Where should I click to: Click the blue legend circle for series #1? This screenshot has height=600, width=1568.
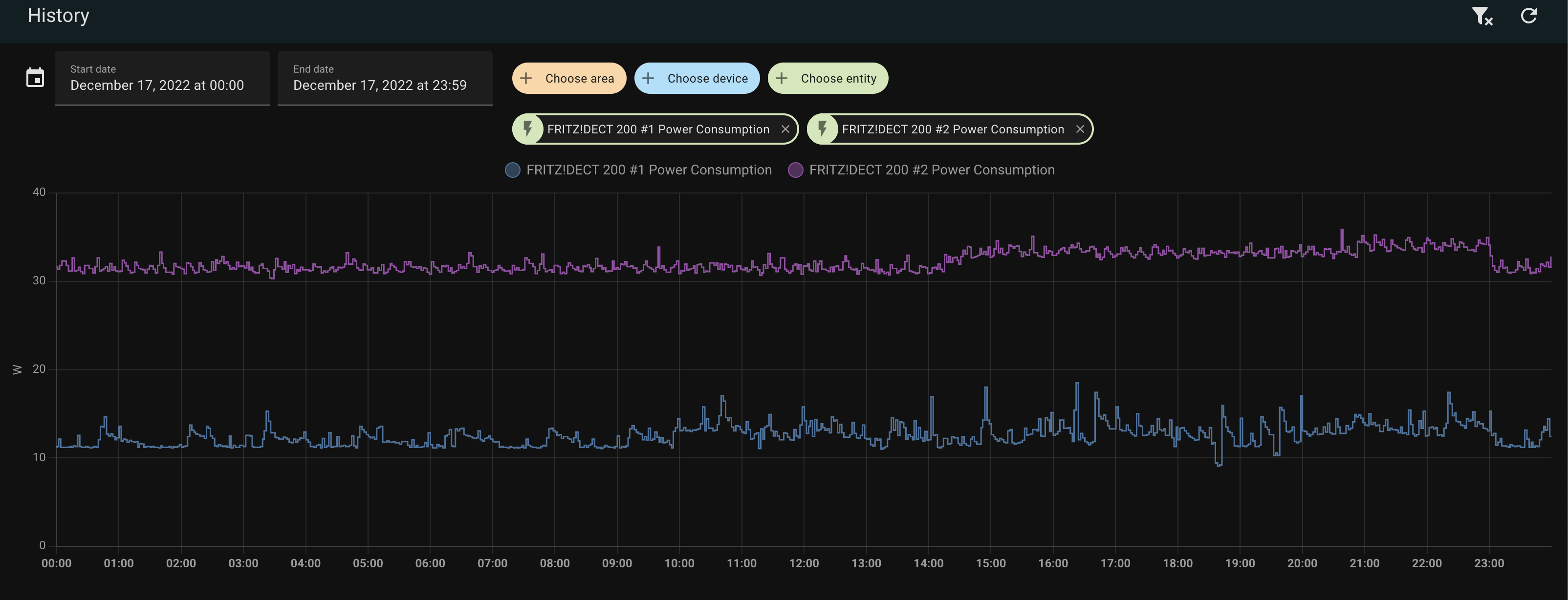coord(513,171)
